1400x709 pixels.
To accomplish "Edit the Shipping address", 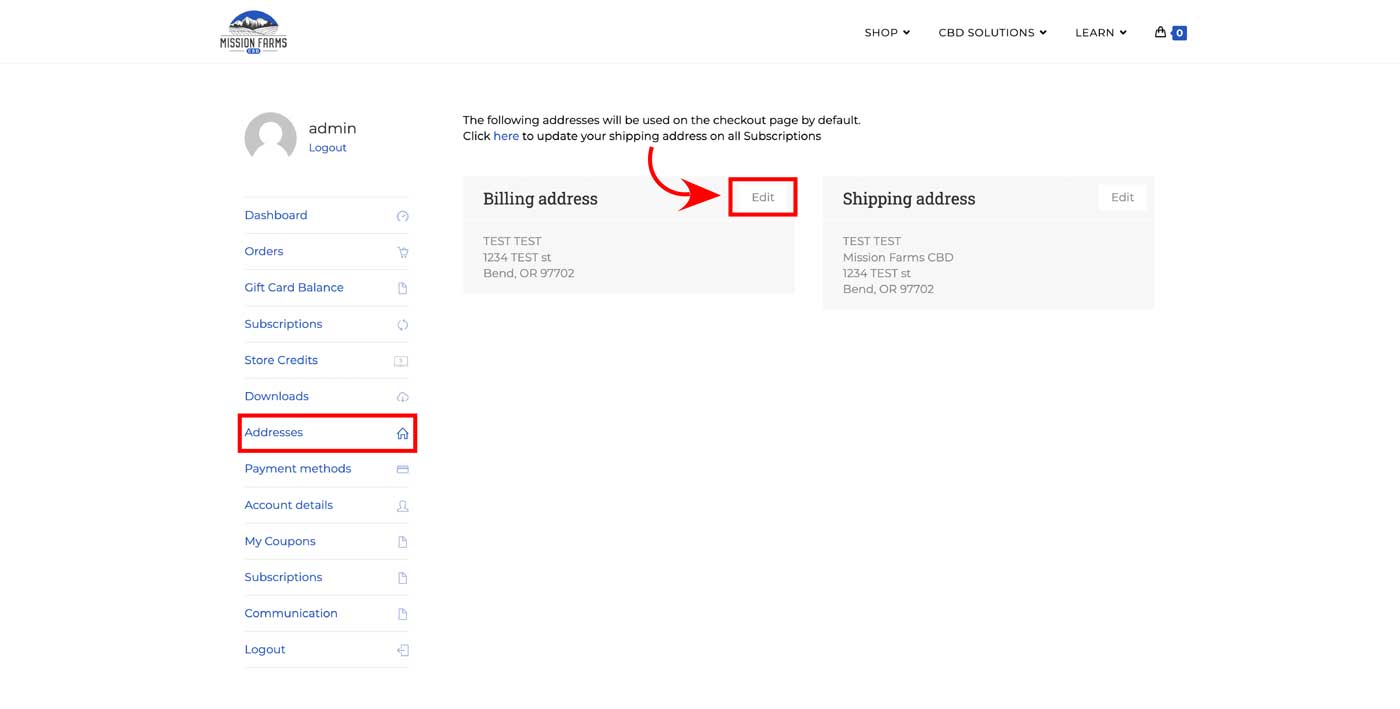I will click(x=1122, y=197).
